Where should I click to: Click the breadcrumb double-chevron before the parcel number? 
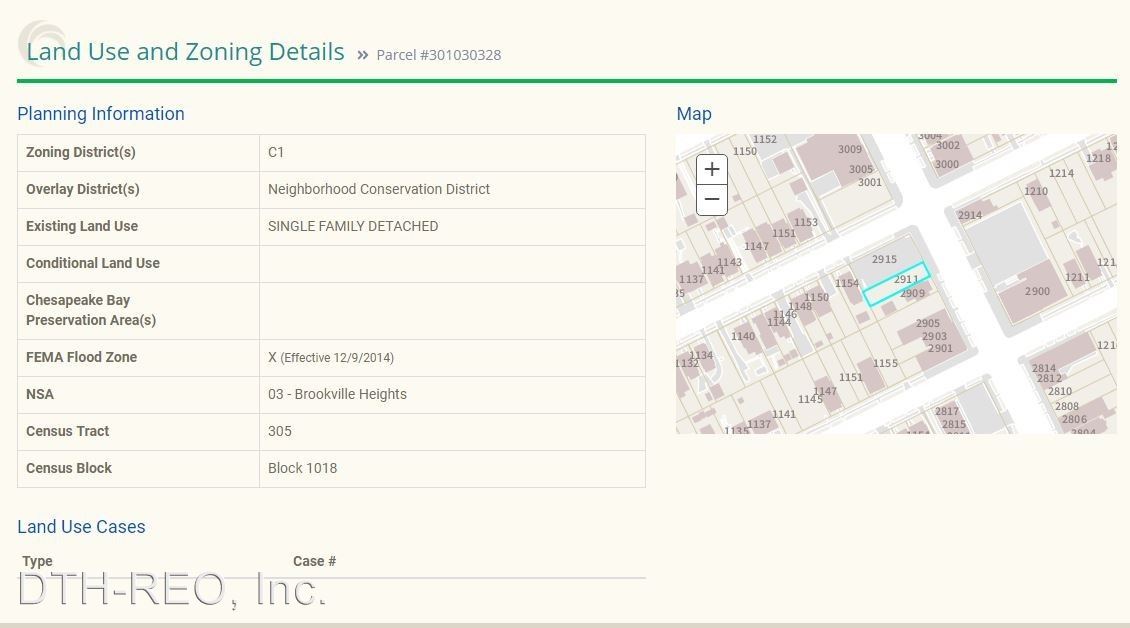(x=362, y=55)
